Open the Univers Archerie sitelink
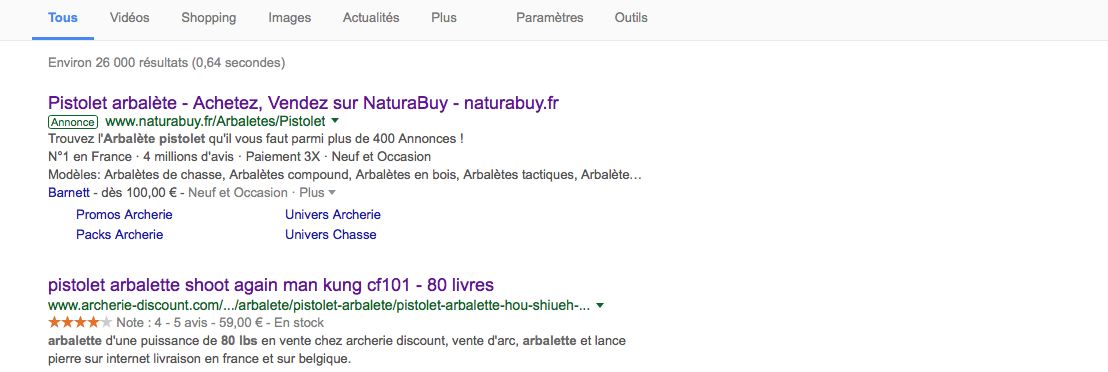 333,214
